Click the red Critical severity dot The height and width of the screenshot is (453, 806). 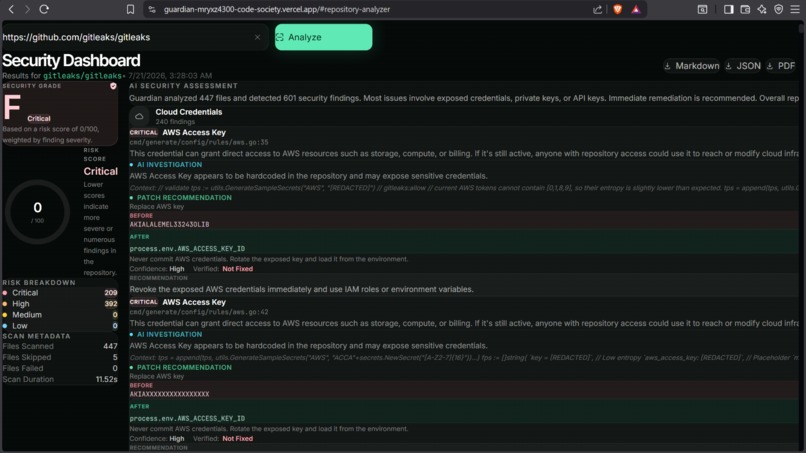click(5, 293)
